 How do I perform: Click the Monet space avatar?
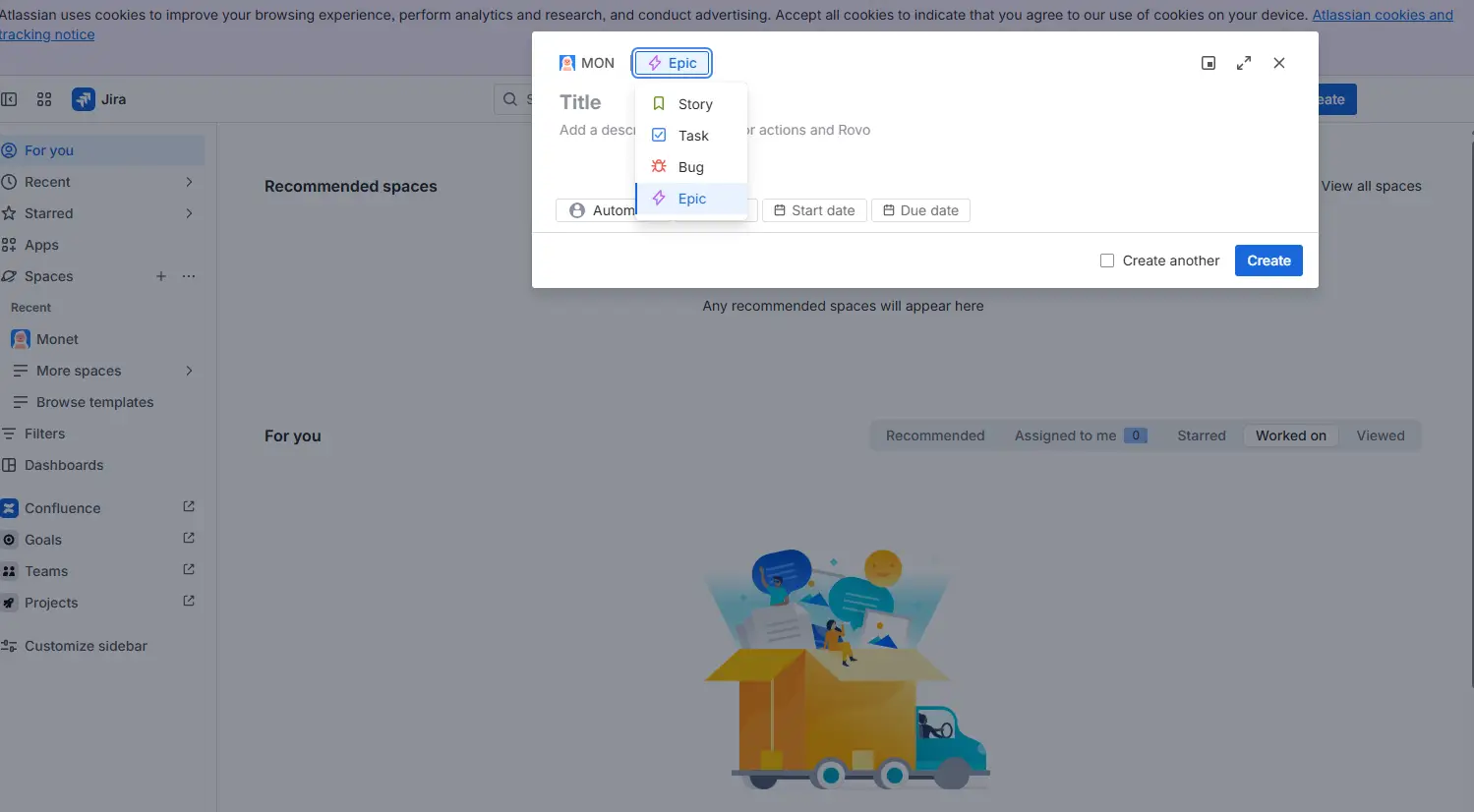21,339
